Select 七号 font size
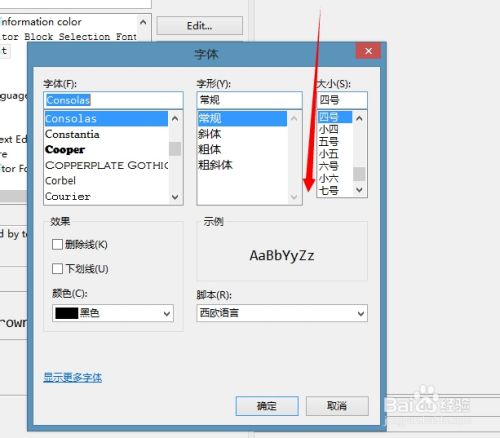The image size is (500, 438). [x=329, y=191]
